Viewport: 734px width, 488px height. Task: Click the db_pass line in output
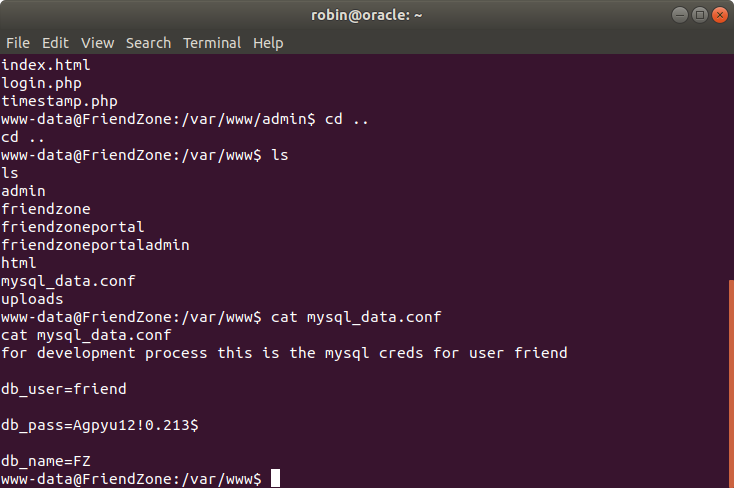[100, 425]
